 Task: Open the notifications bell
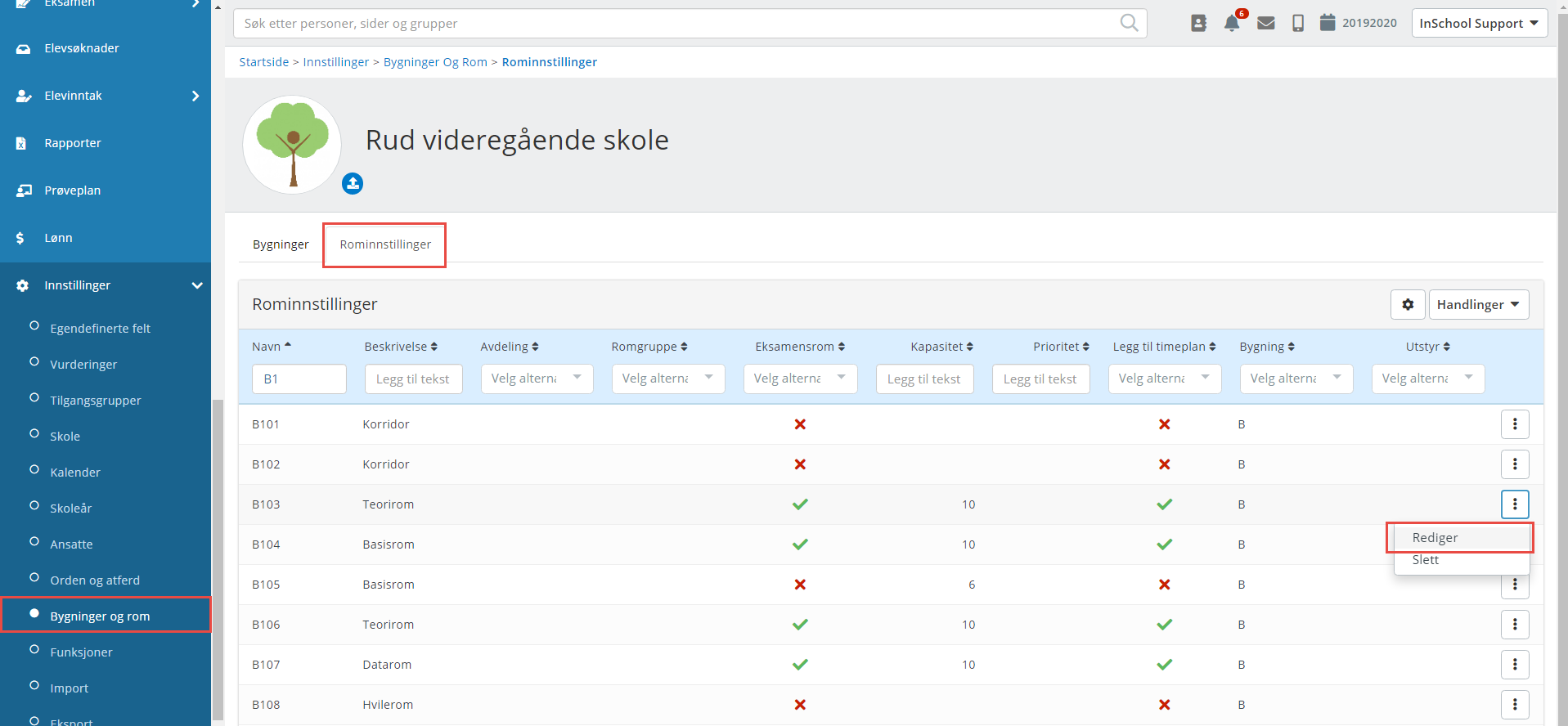pos(1232,23)
